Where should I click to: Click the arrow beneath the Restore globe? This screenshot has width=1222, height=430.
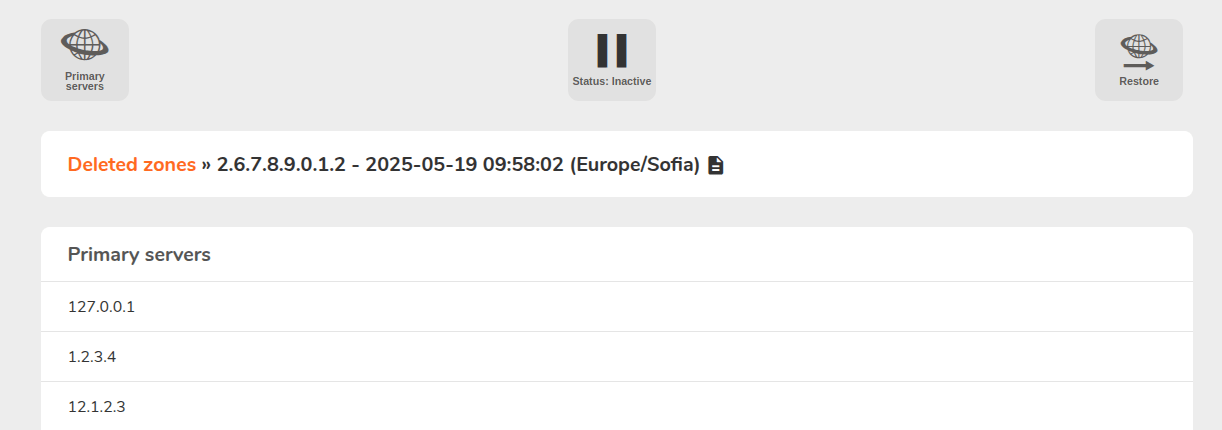tap(1139, 65)
